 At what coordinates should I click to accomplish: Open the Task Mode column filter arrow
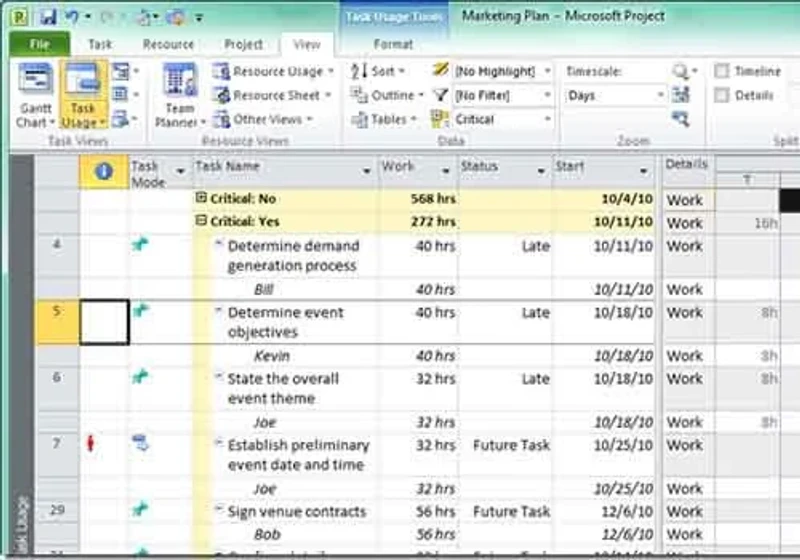click(x=180, y=171)
